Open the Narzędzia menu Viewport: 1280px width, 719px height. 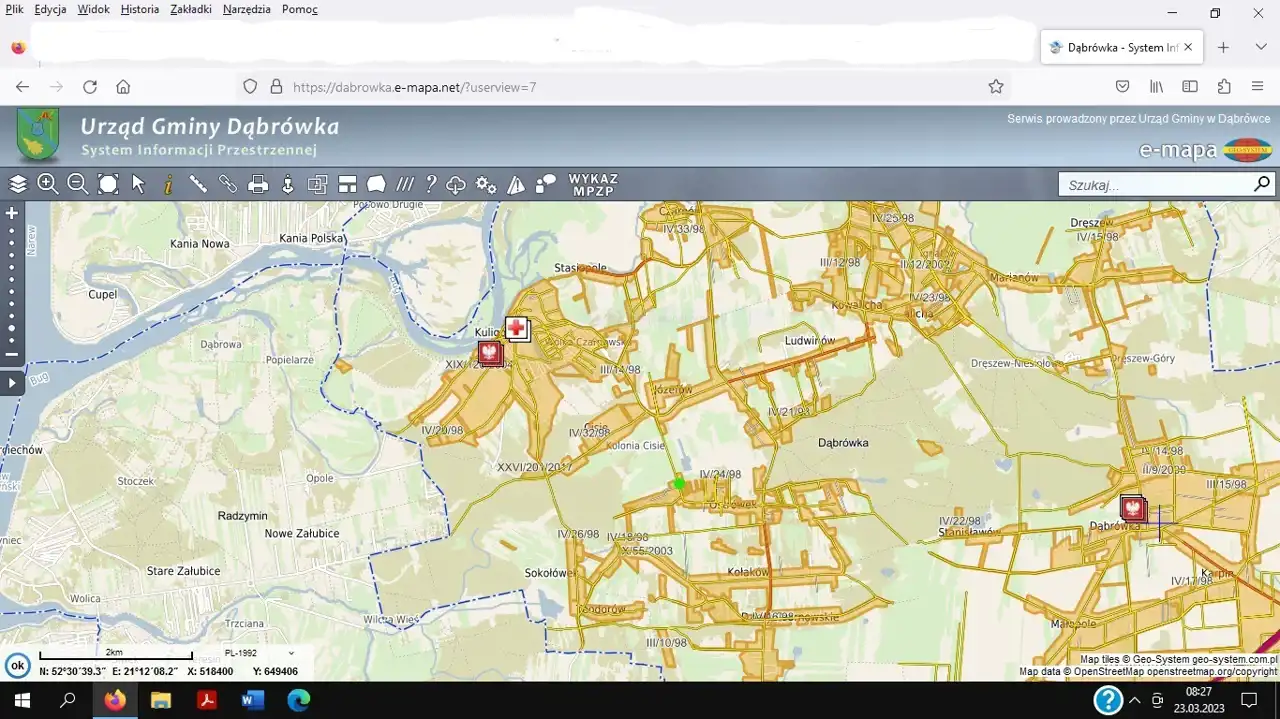(x=246, y=9)
